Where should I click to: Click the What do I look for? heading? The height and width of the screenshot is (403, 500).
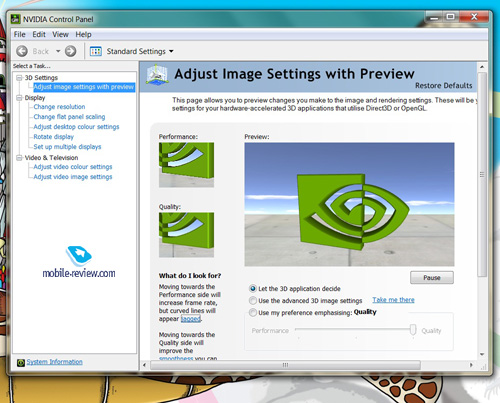click(x=190, y=276)
